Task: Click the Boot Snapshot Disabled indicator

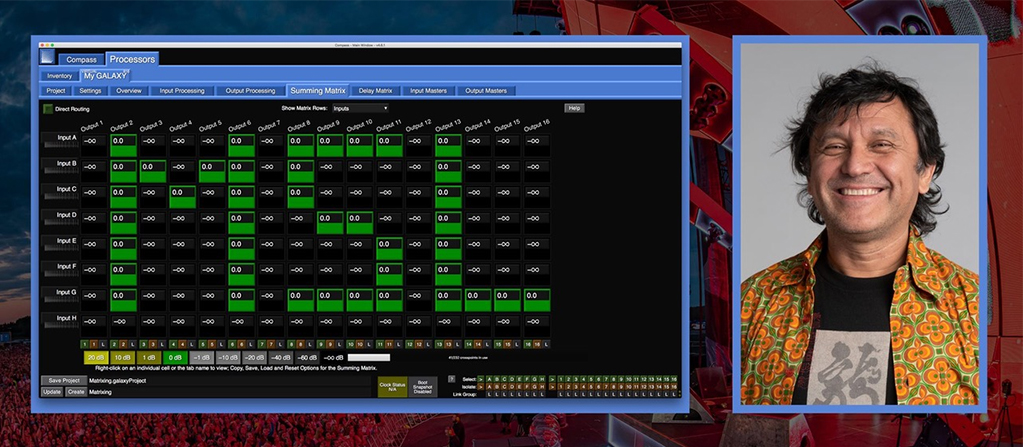Action: [423, 385]
